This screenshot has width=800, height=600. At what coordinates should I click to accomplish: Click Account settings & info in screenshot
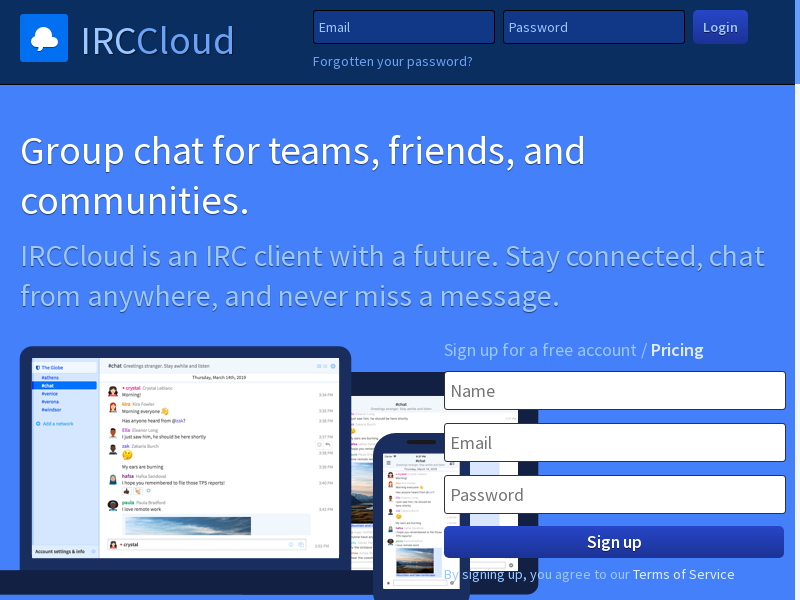(x=60, y=551)
